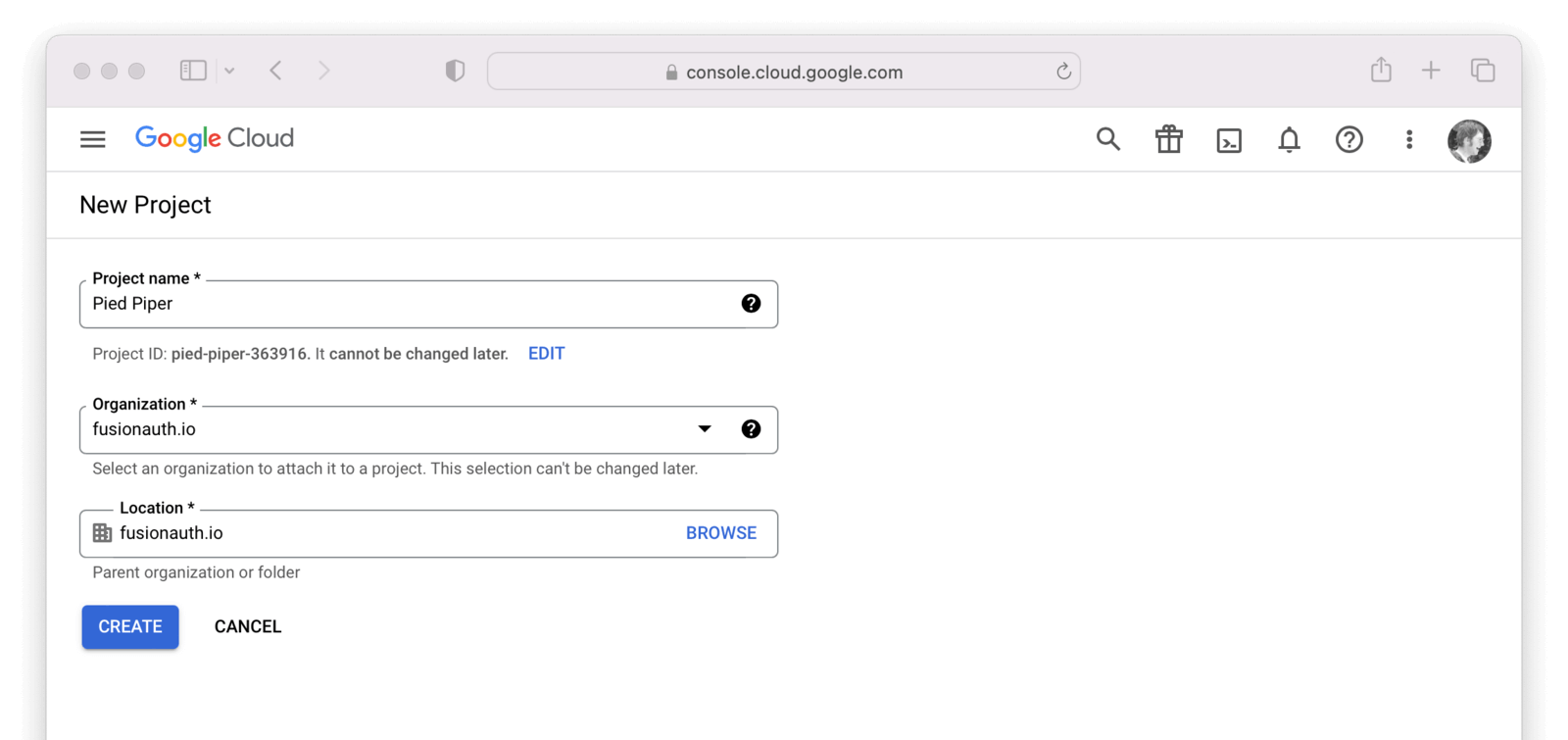
Task: Click the Google Cloud logo
Action: [215, 138]
